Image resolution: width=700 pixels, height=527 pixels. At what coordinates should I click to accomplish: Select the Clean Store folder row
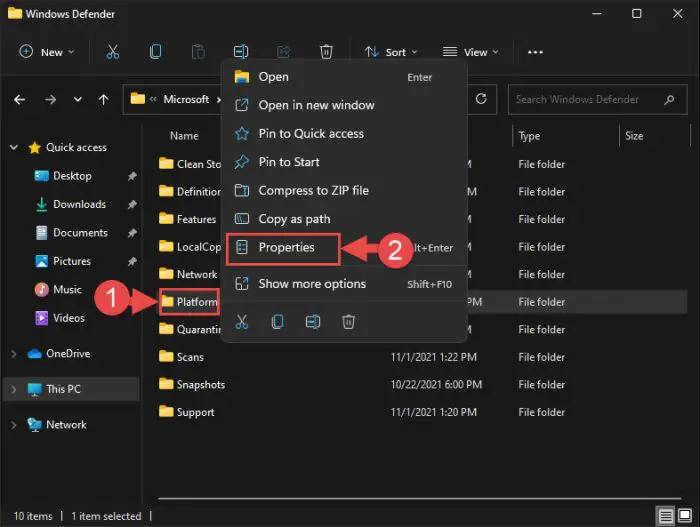[x=190, y=164]
